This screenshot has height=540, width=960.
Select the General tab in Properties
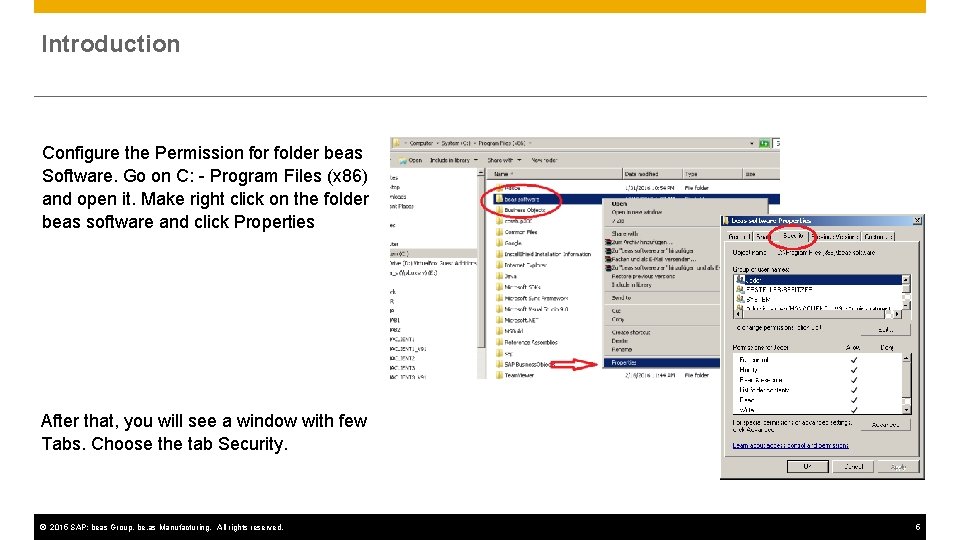pyautogui.click(x=738, y=236)
